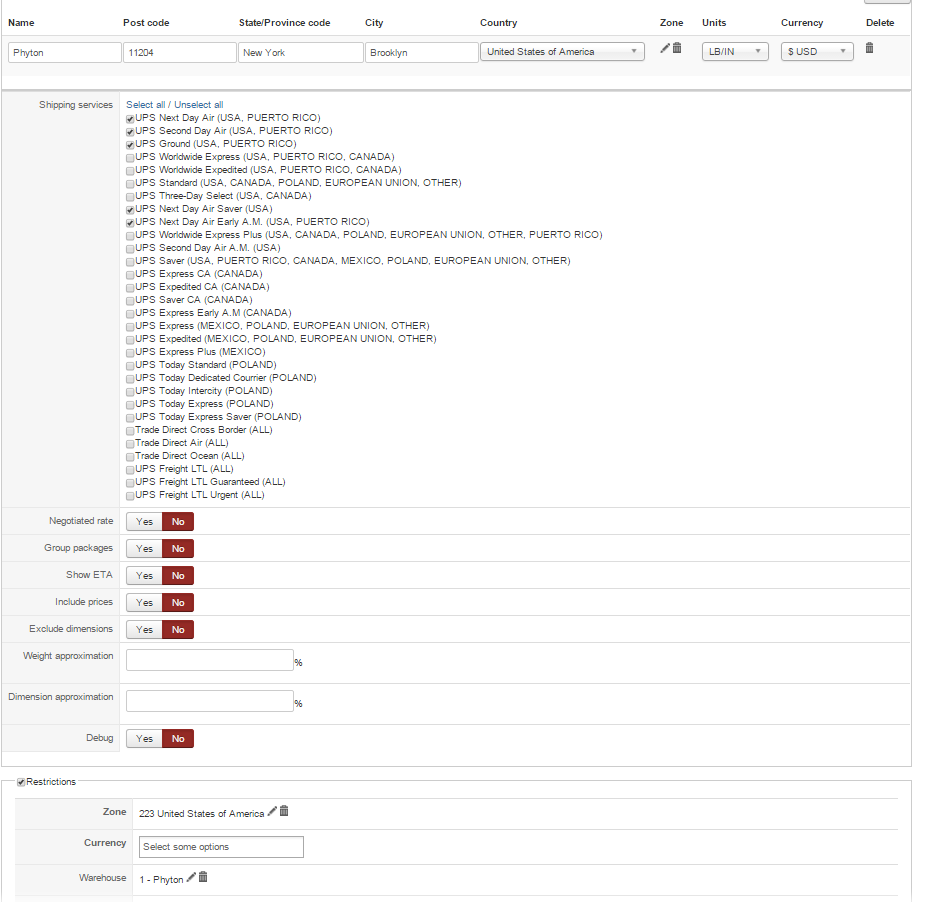Remove the zone with the trash icon beside the Country dropdown
Screen dimensions: 925x902
point(677,48)
